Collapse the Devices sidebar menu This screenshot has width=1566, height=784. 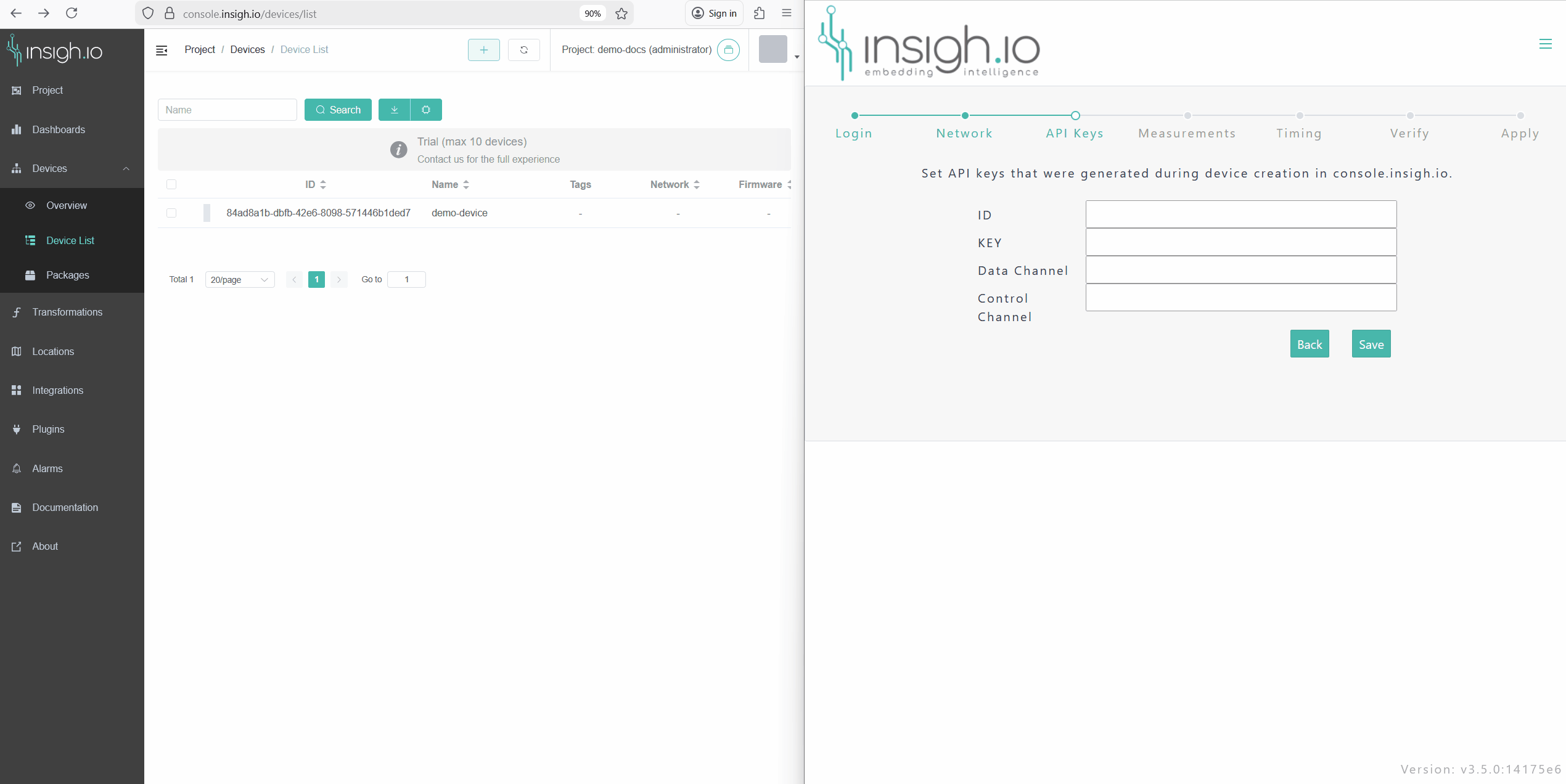126,169
